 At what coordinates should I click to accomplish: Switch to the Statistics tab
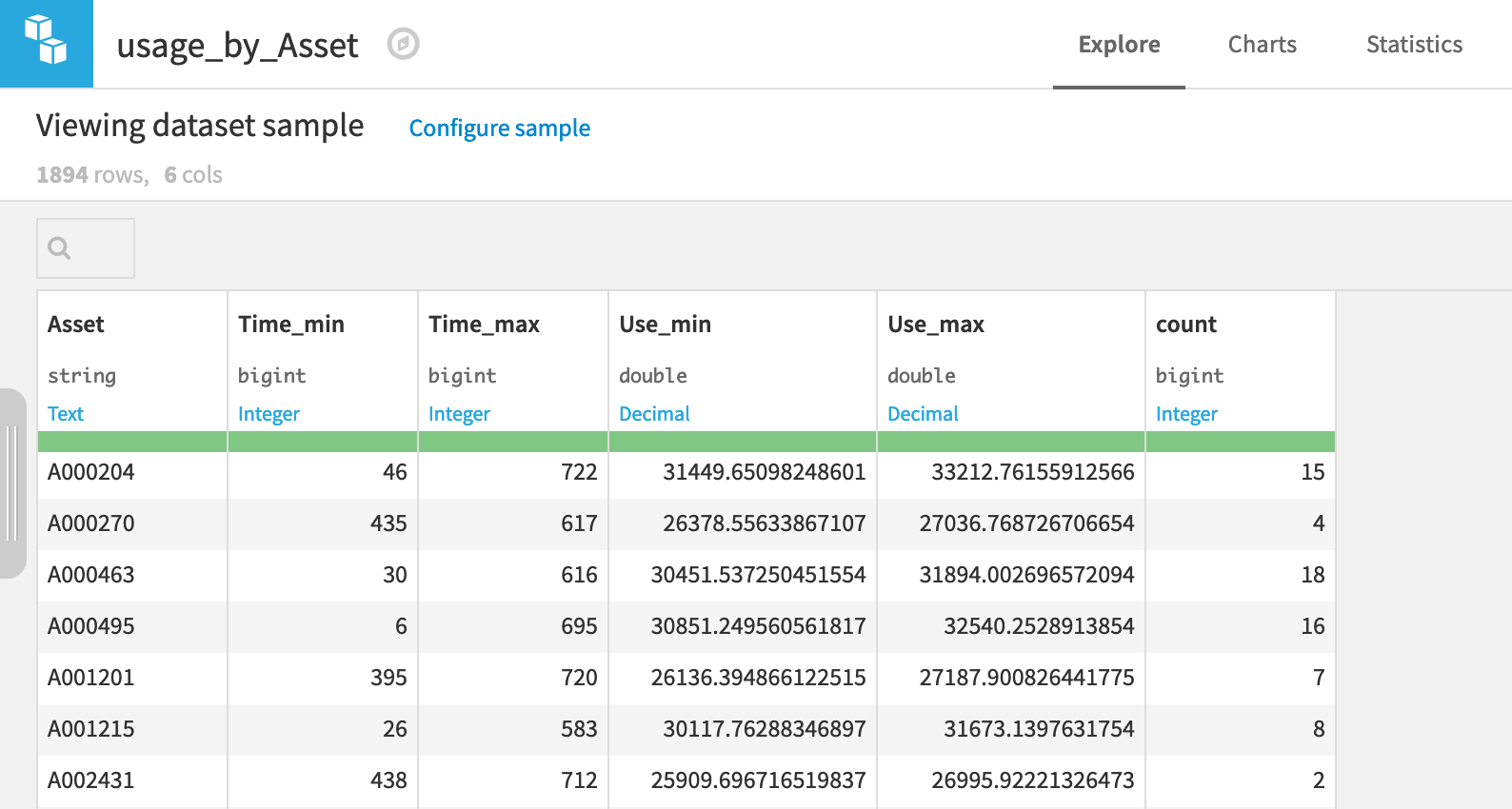click(1414, 45)
